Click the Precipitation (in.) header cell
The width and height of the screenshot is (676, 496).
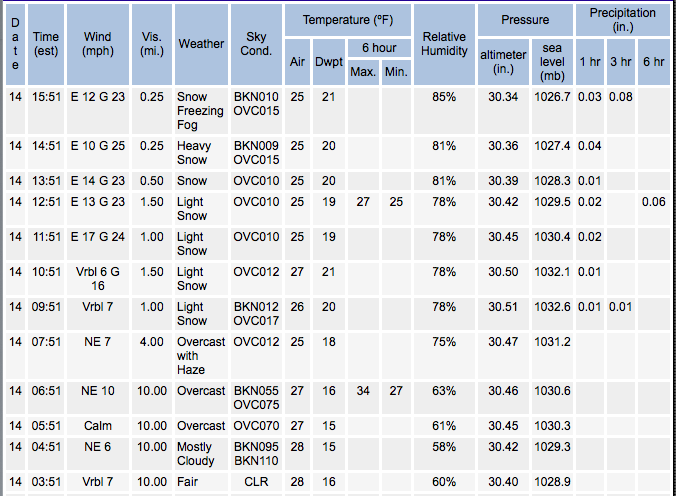[x=622, y=20]
